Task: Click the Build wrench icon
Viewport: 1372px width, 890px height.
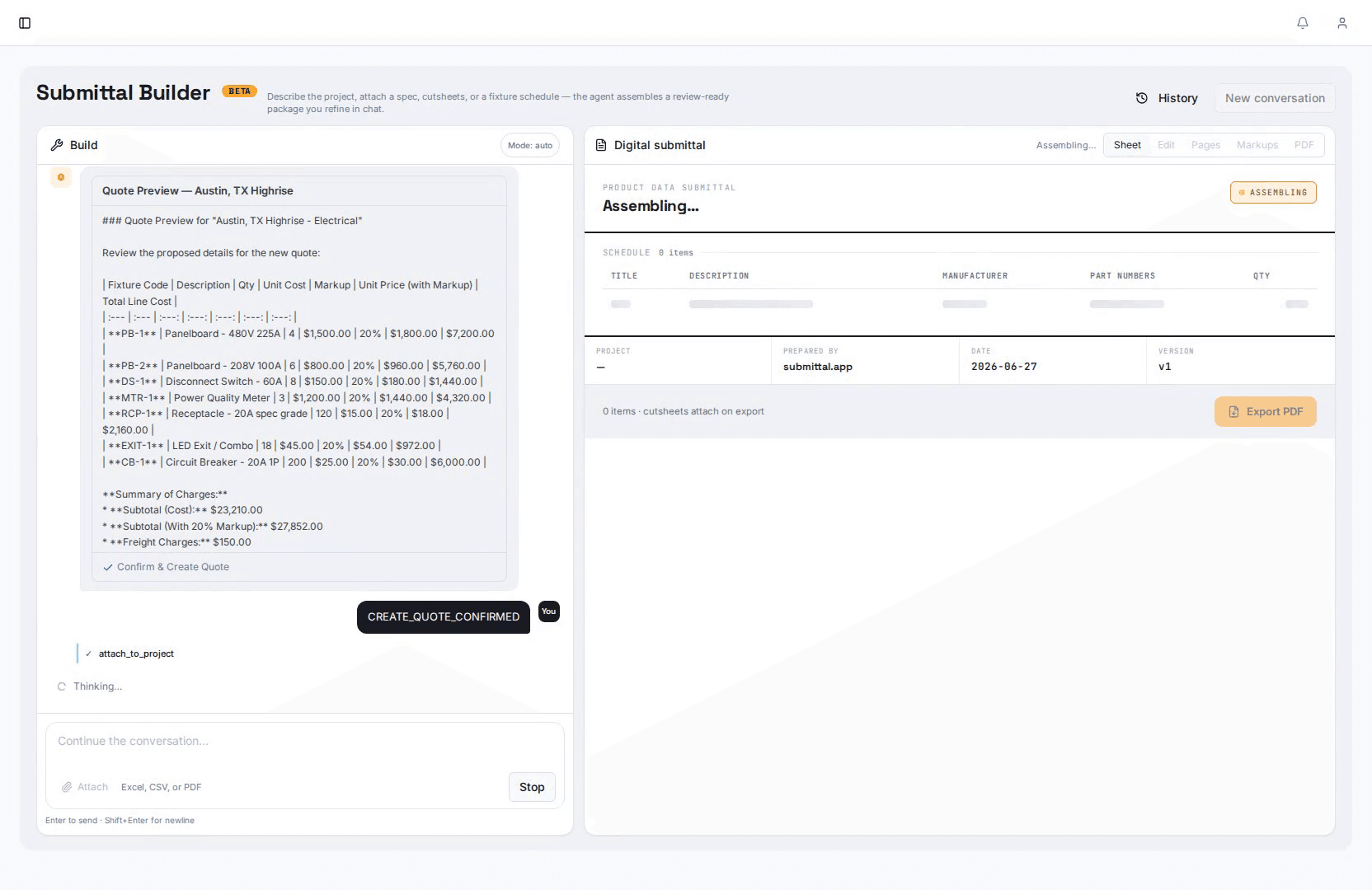Action: pos(57,145)
